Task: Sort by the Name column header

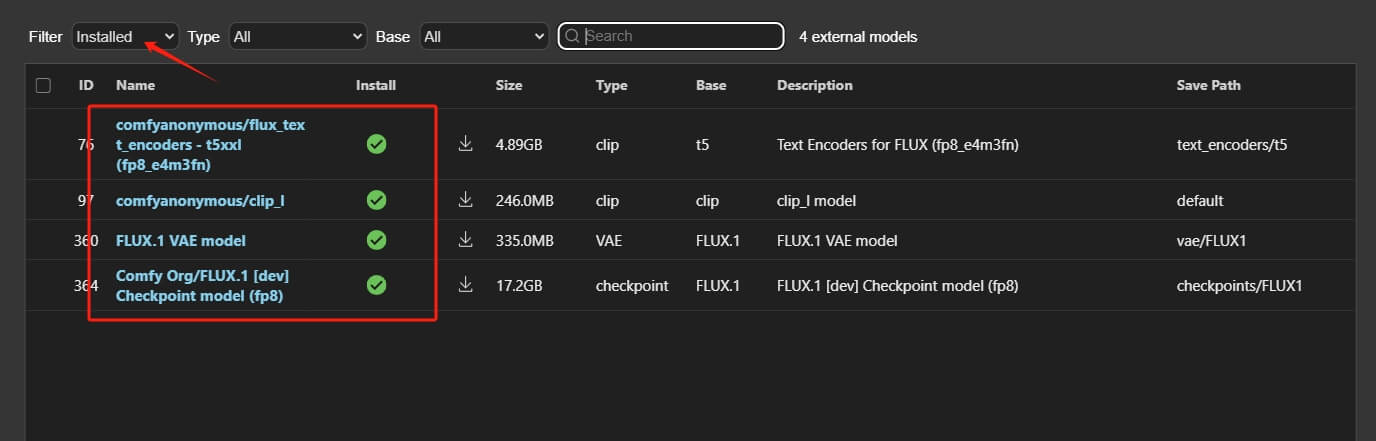Action: pyautogui.click(x=135, y=85)
